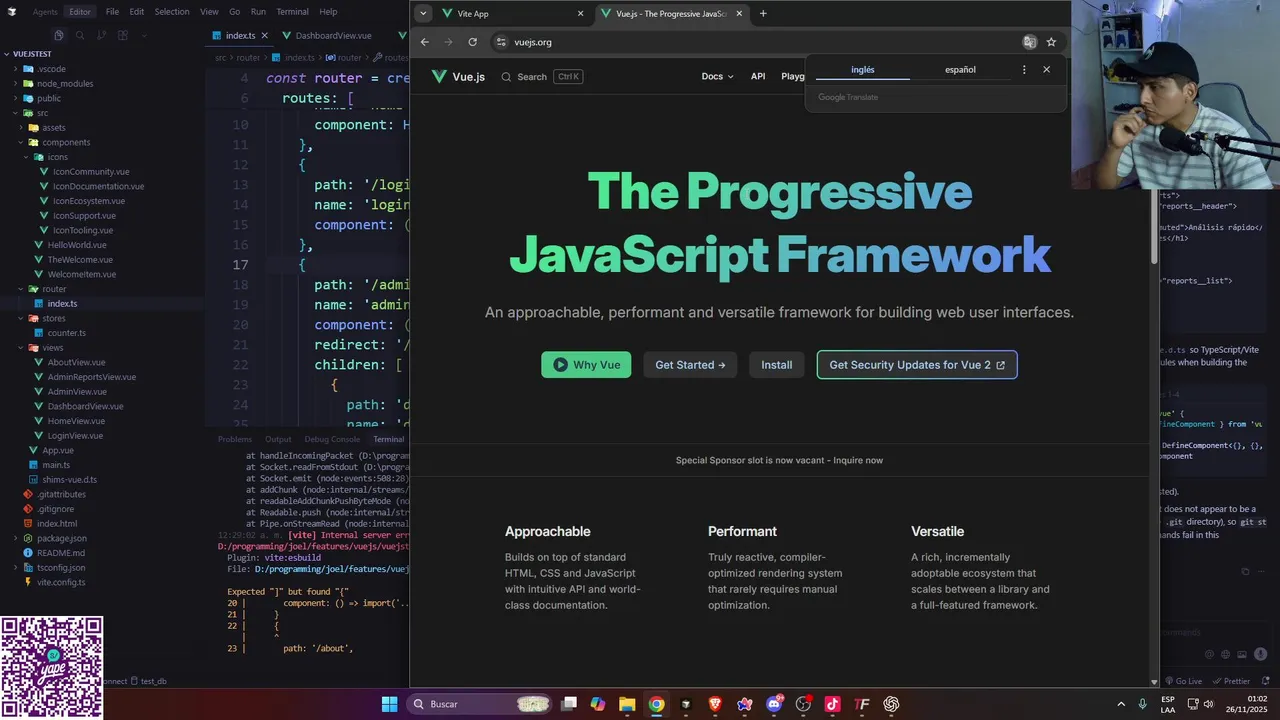1280x720 pixels.
Task: Expand the .vscode folder
Action: 51,69
